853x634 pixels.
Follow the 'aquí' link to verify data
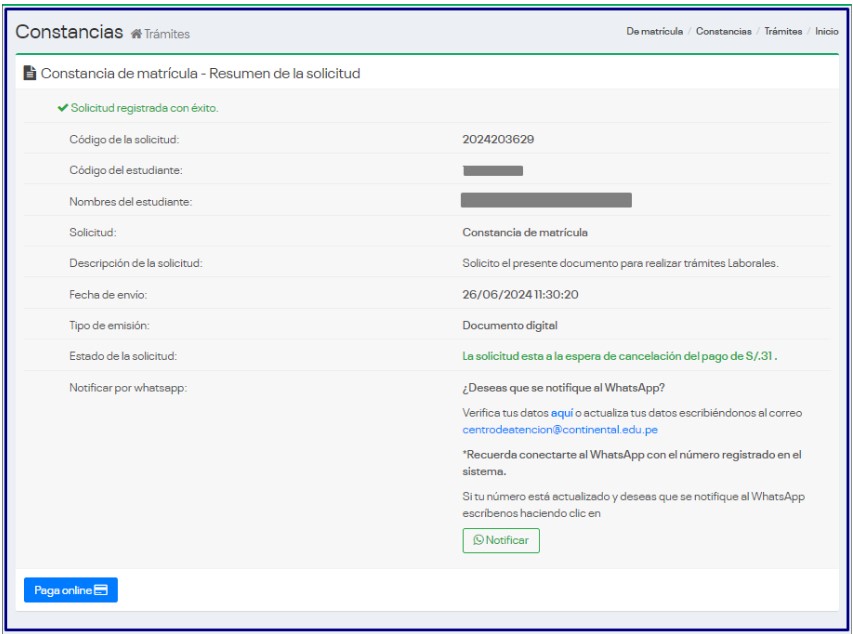[x=561, y=413]
